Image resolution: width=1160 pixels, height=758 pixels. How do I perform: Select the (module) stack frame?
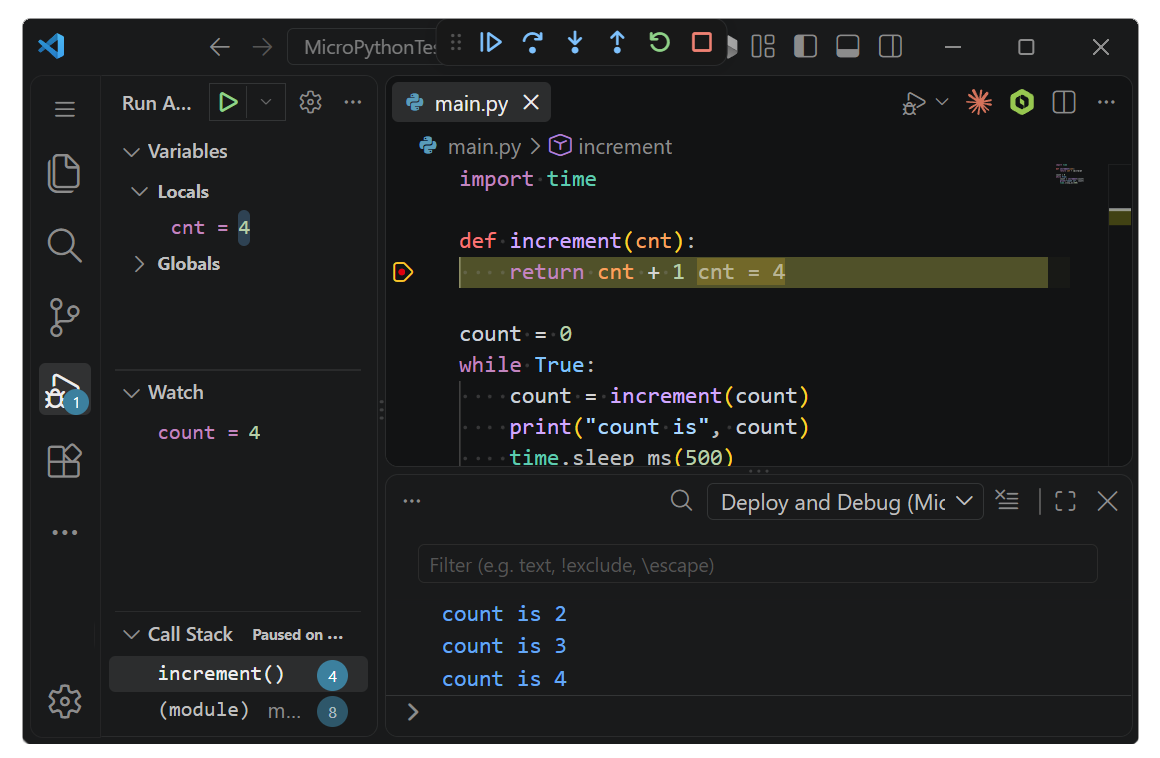238,711
